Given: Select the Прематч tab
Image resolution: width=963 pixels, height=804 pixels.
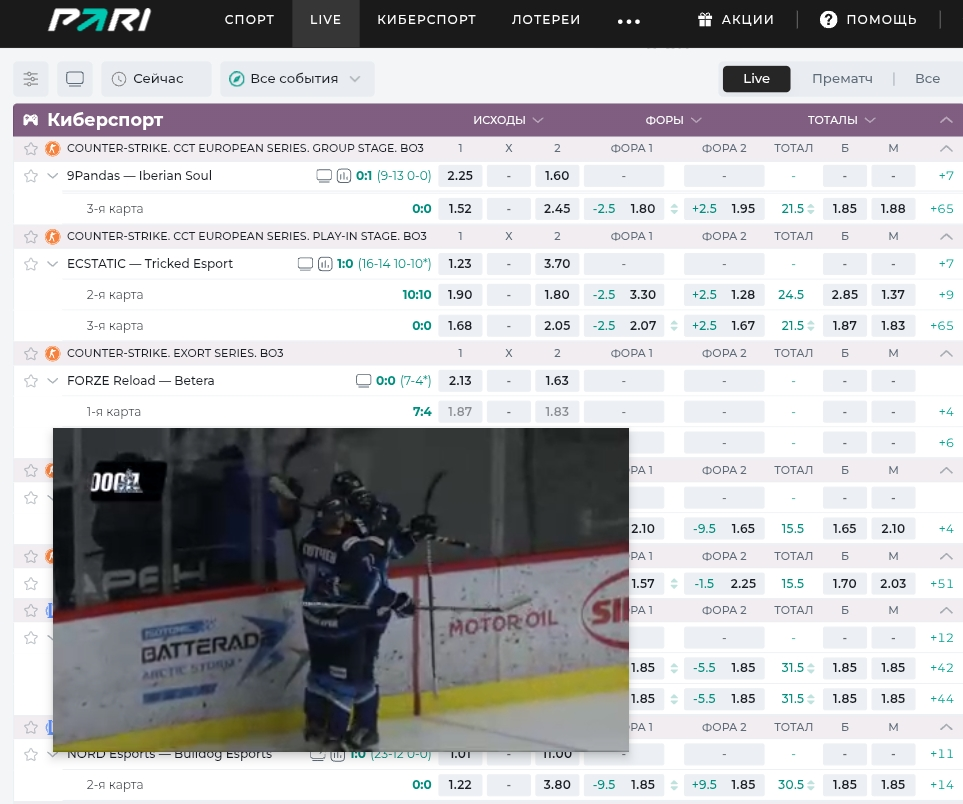Looking at the screenshot, I should tap(842, 79).
